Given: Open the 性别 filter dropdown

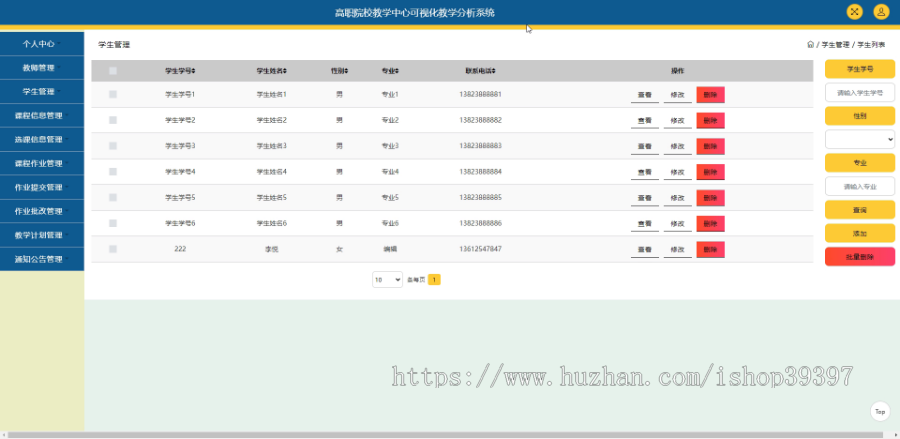Looking at the screenshot, I should pyautogui.click(x=860, y=139).
